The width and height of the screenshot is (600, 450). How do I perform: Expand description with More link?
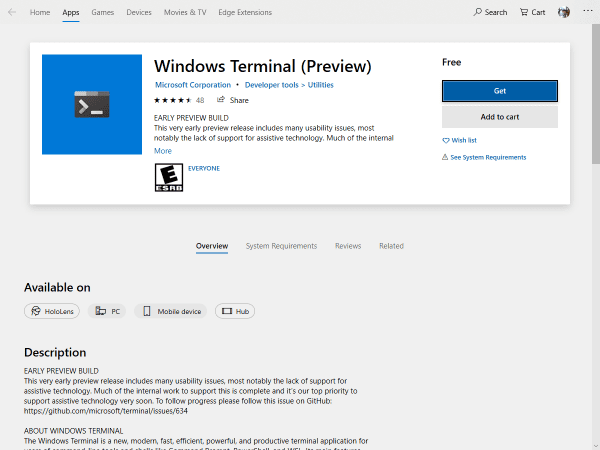[x=163, y=151]
